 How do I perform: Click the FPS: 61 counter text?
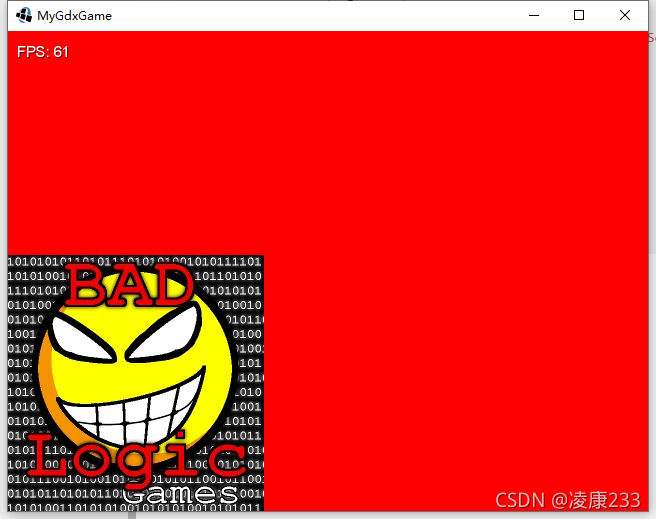pos(43,52)
